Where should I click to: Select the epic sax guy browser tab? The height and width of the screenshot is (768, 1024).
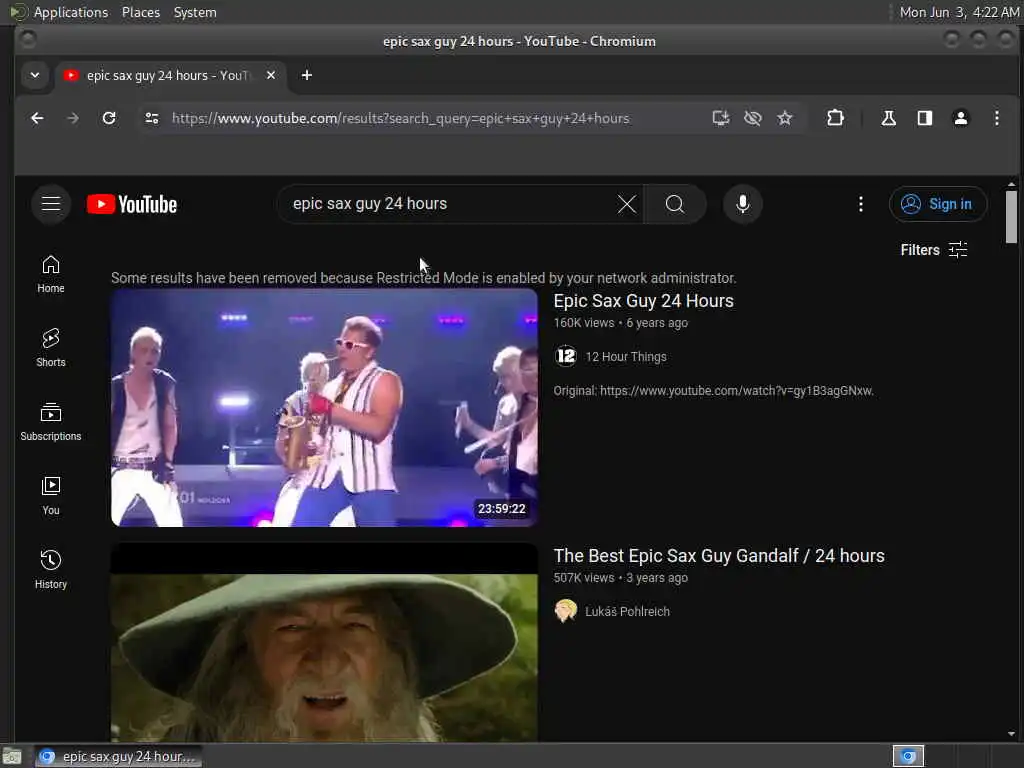coord(170,75)
